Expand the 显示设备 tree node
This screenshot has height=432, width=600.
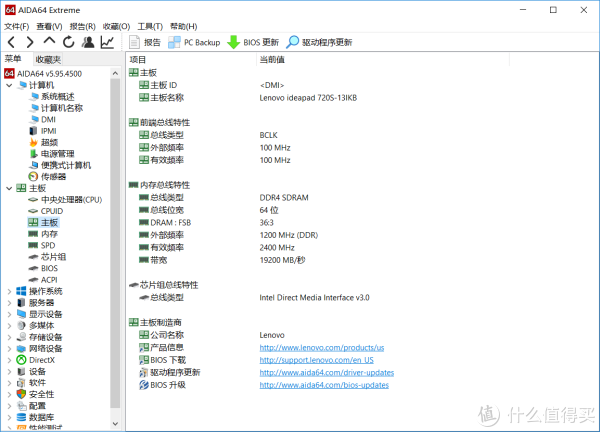point(9,314)
